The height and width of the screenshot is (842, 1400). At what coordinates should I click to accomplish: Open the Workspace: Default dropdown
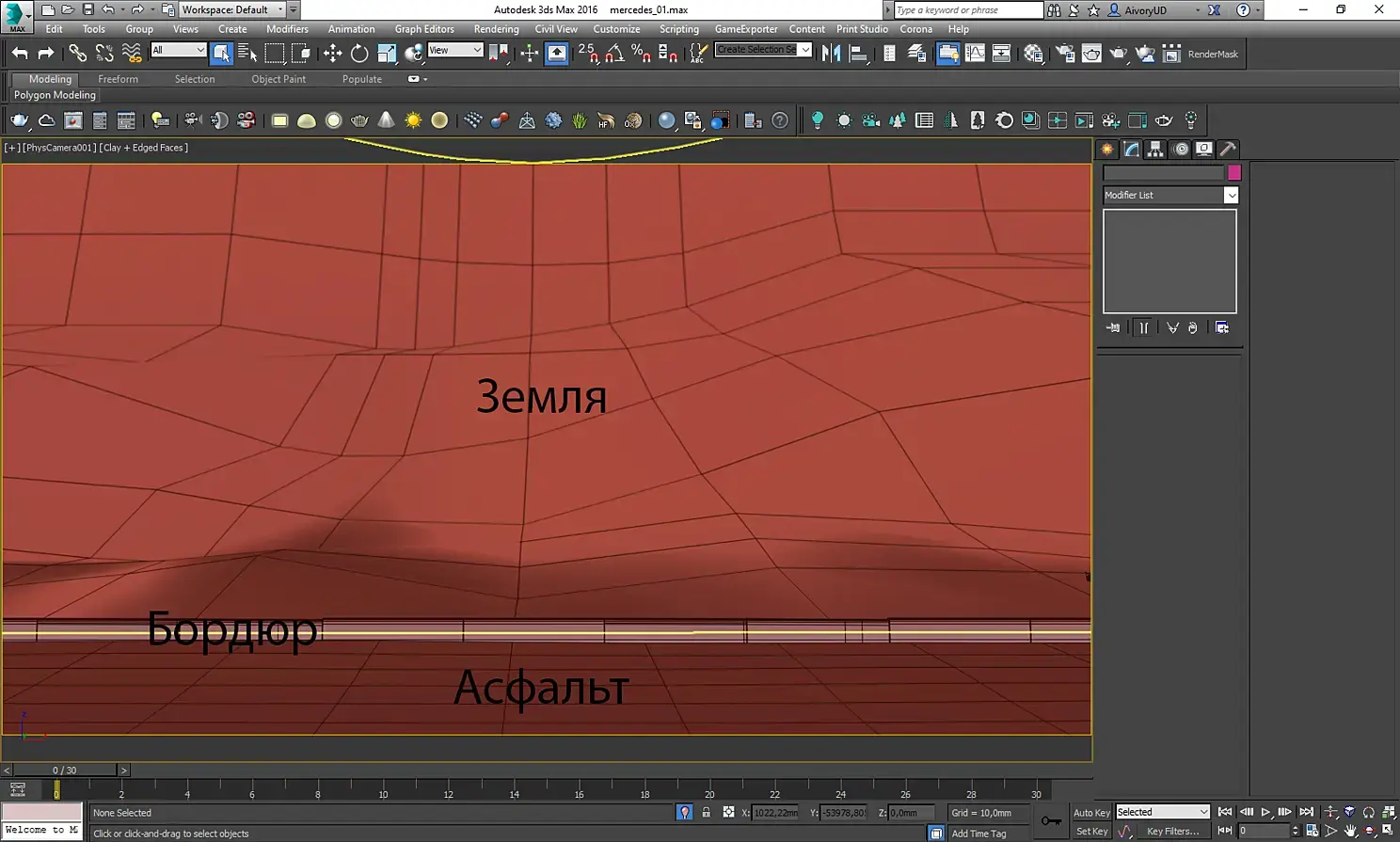[x=232, y=9]
